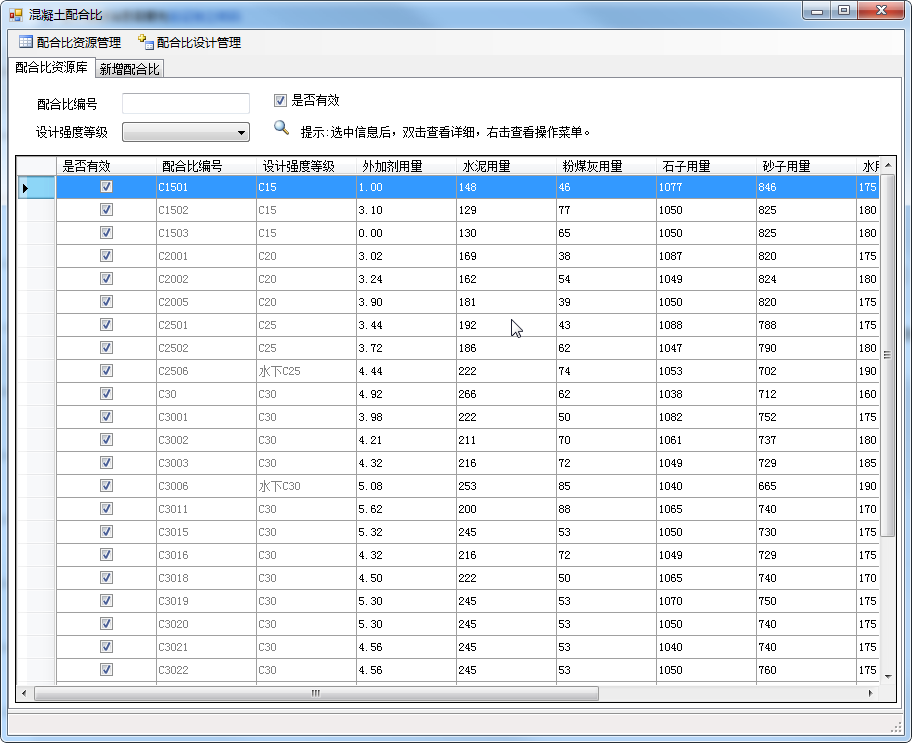Screen dimensions: 912x743
Task: Click the magnifier search icon
Action: pos(282,128)
